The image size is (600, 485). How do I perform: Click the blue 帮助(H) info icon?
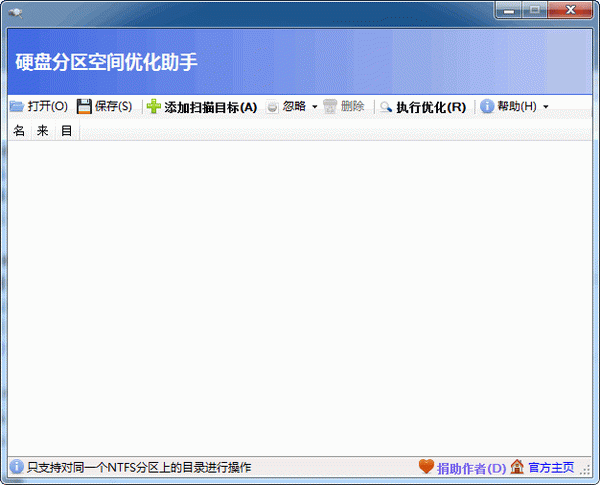488,107
